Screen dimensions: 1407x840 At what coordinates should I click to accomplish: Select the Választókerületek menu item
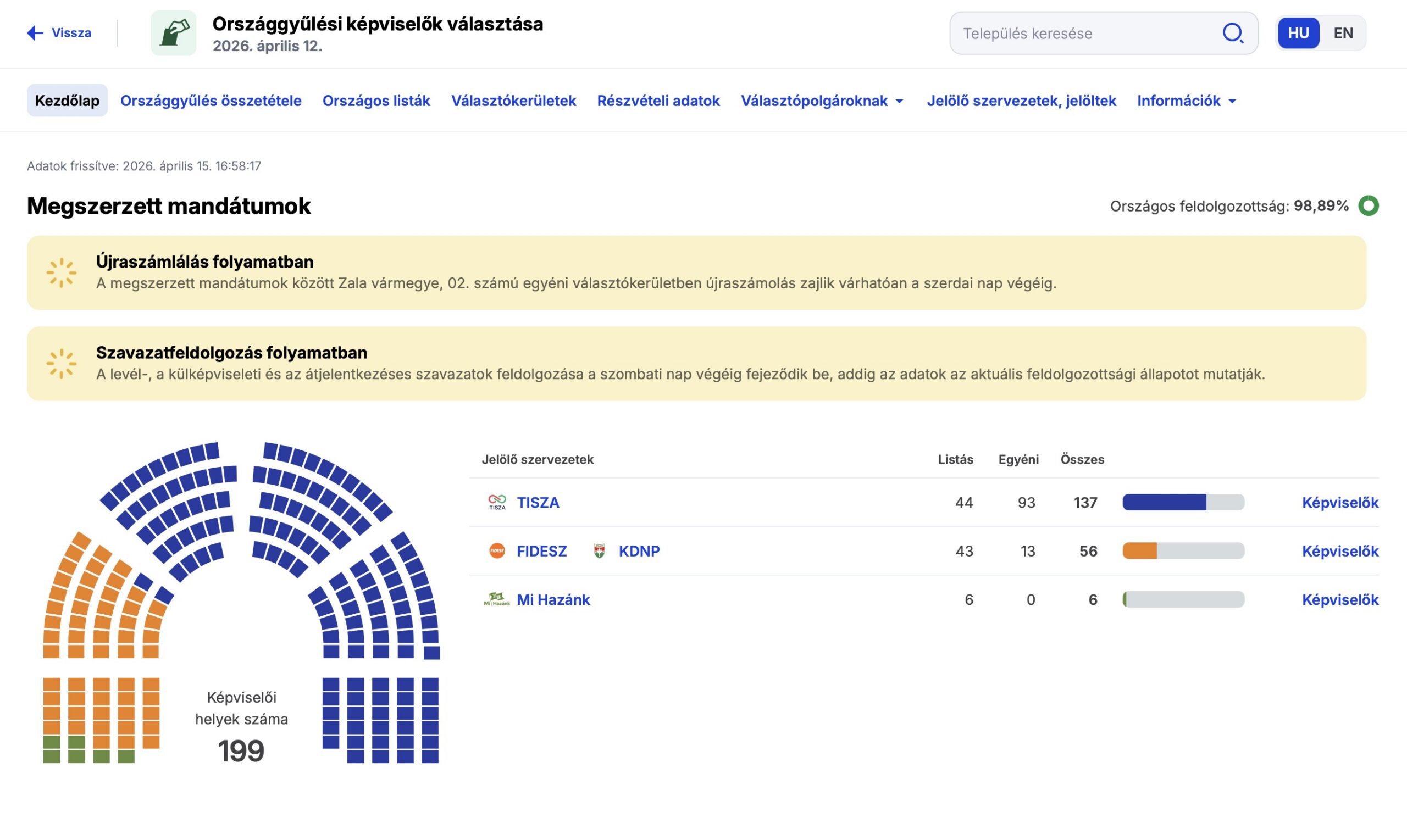[x=513, y=101]
